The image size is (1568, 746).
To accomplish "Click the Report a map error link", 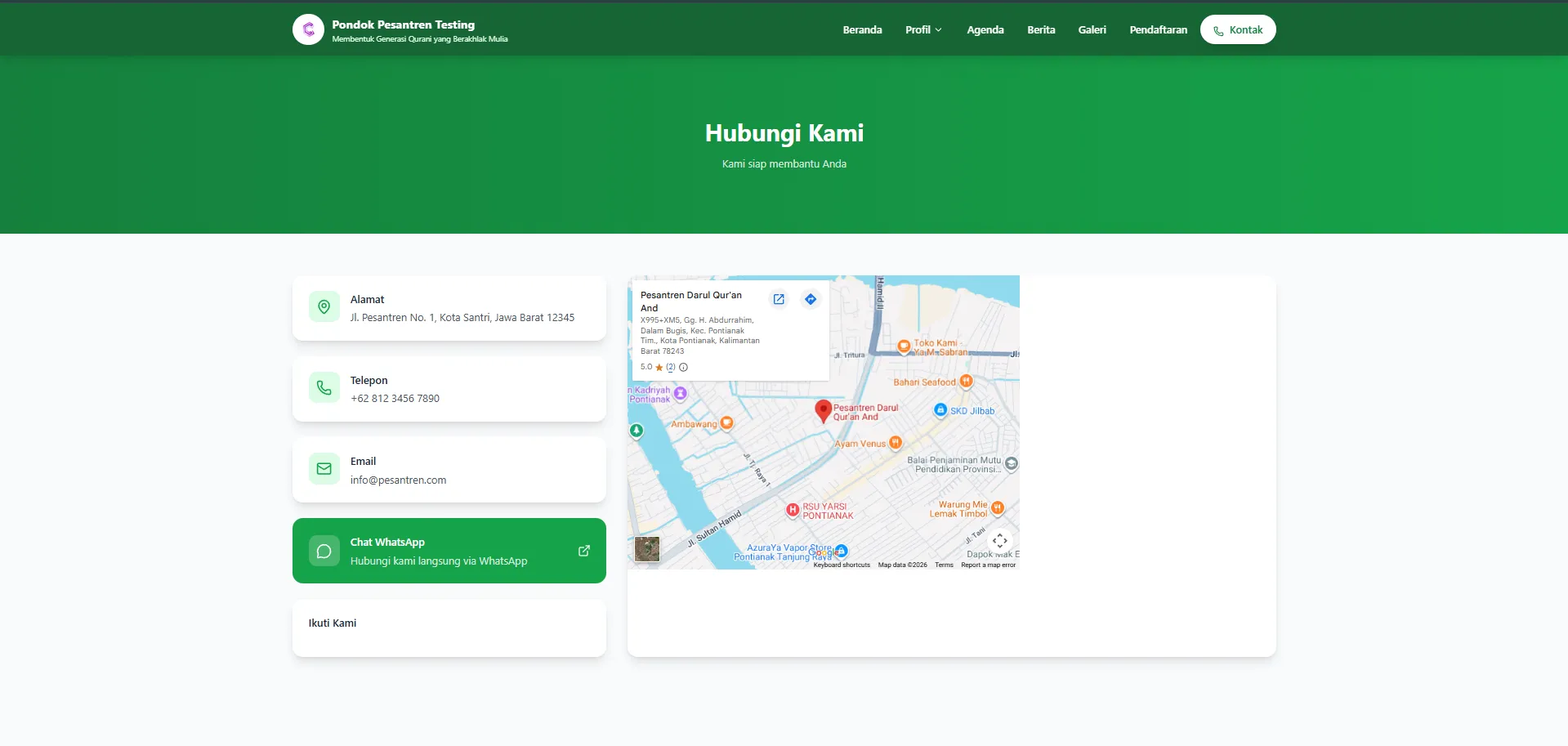I will [988, 565].
